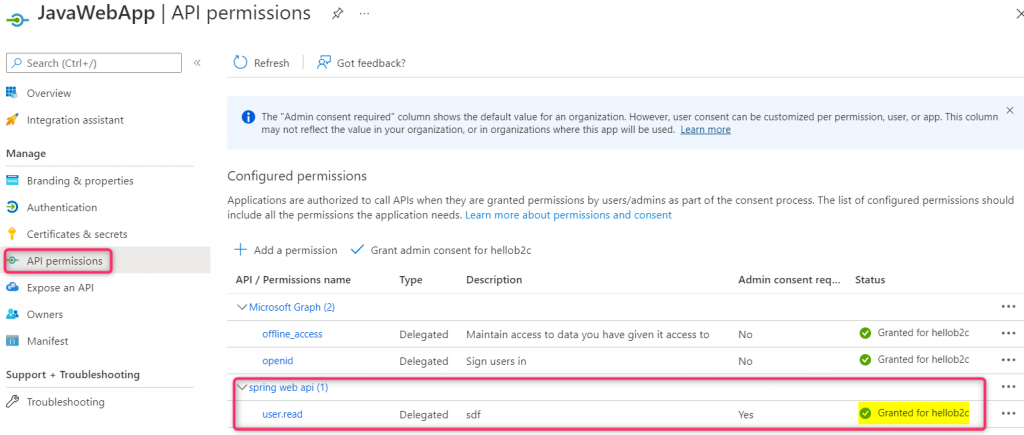Click the Expose an API cloud icon
This screenshot has width=1024, height=435.
(x=12, y=288)
